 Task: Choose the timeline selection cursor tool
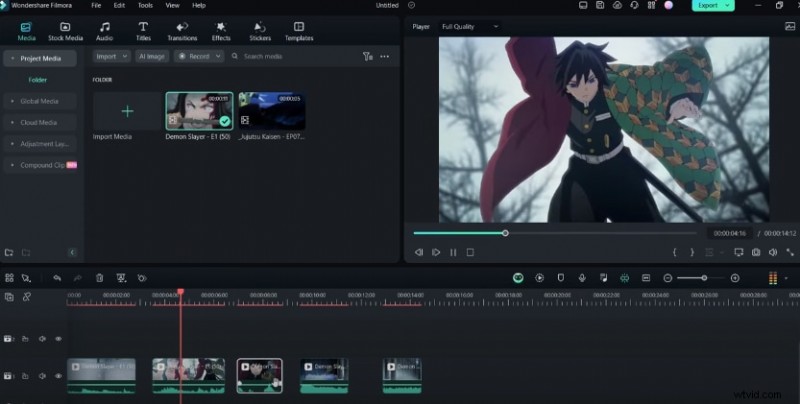27,278
